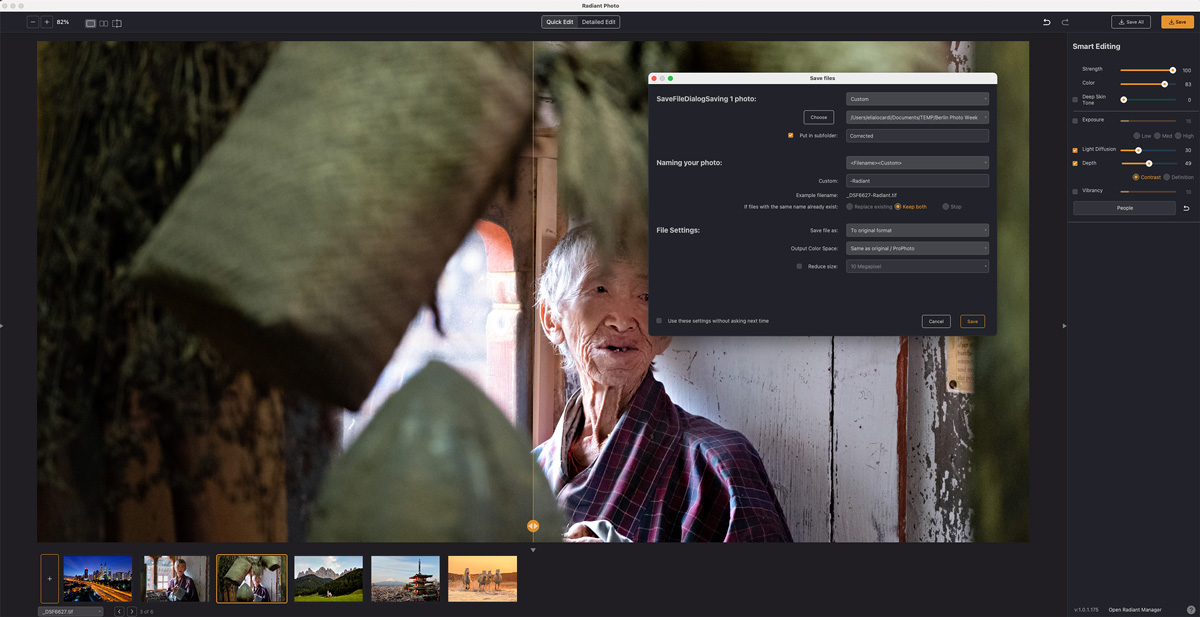Screen dimensions: 1200x617
Task: Open help with the question mark icon
Action: click(x=1191, y=609)
